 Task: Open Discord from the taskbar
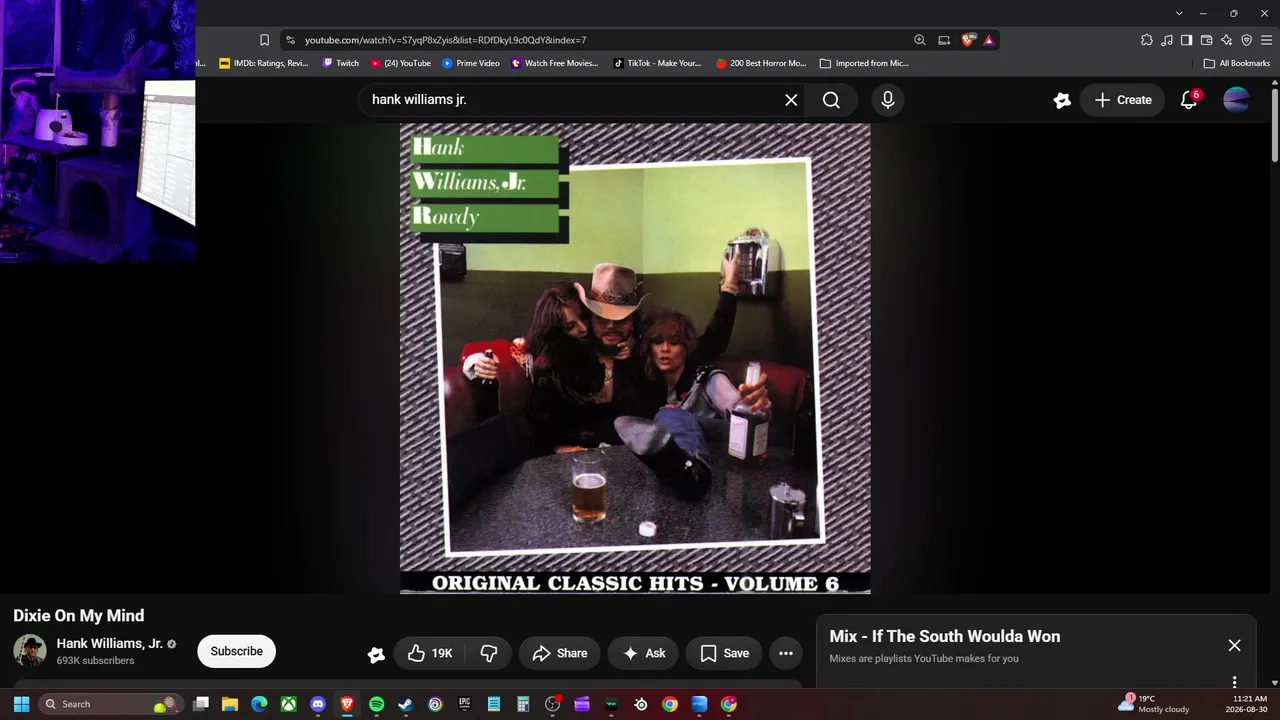coord(318,704)
